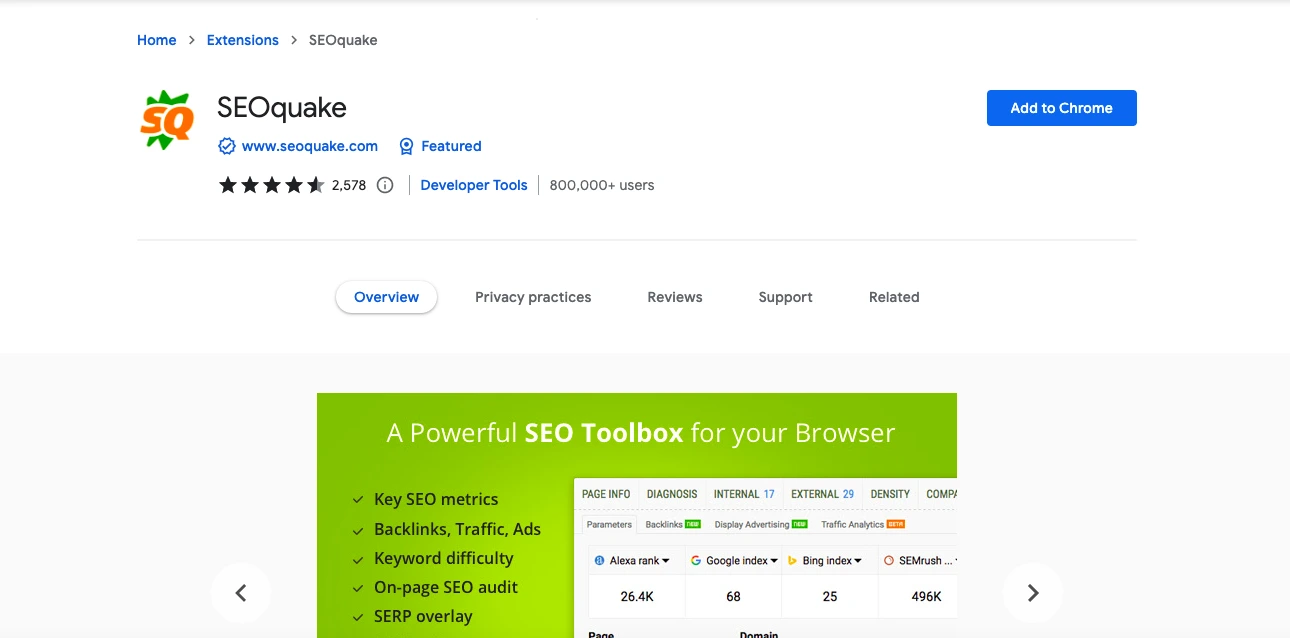Open the Developer Tools category link
This screenshot has height=638, width=1290.
click(474, 185)
